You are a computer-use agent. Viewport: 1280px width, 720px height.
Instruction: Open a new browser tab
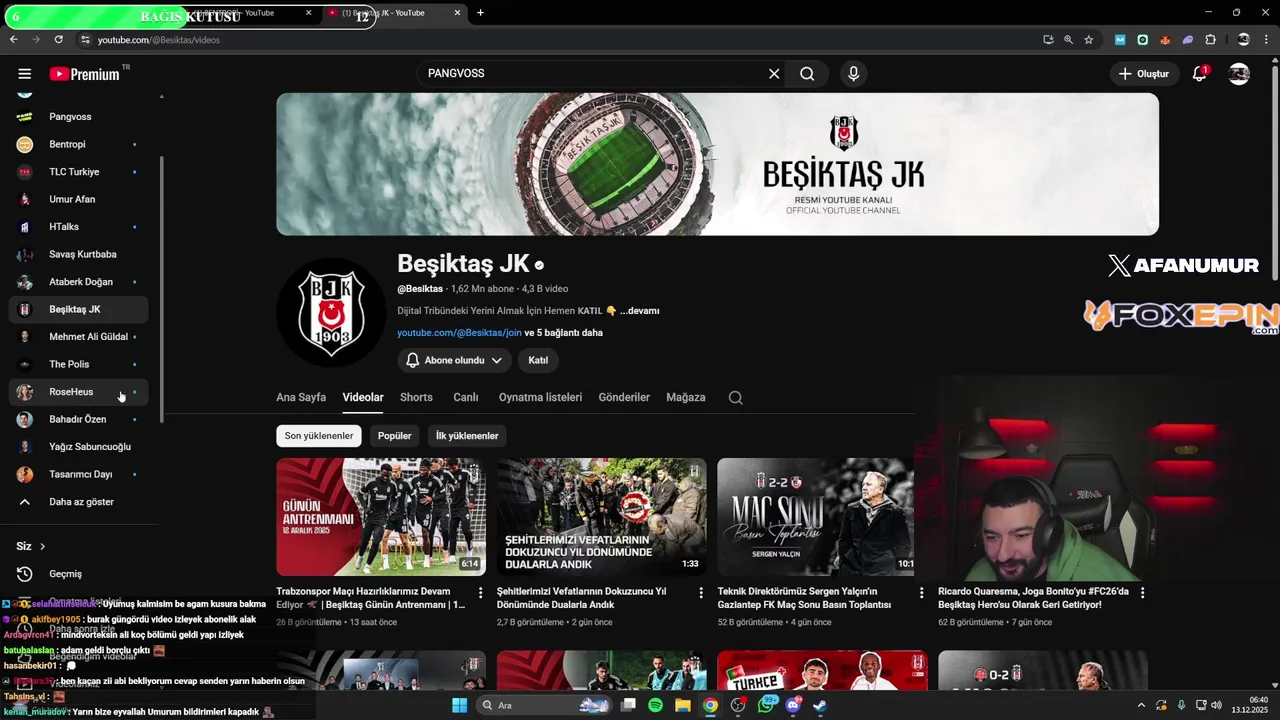point(480,13)
